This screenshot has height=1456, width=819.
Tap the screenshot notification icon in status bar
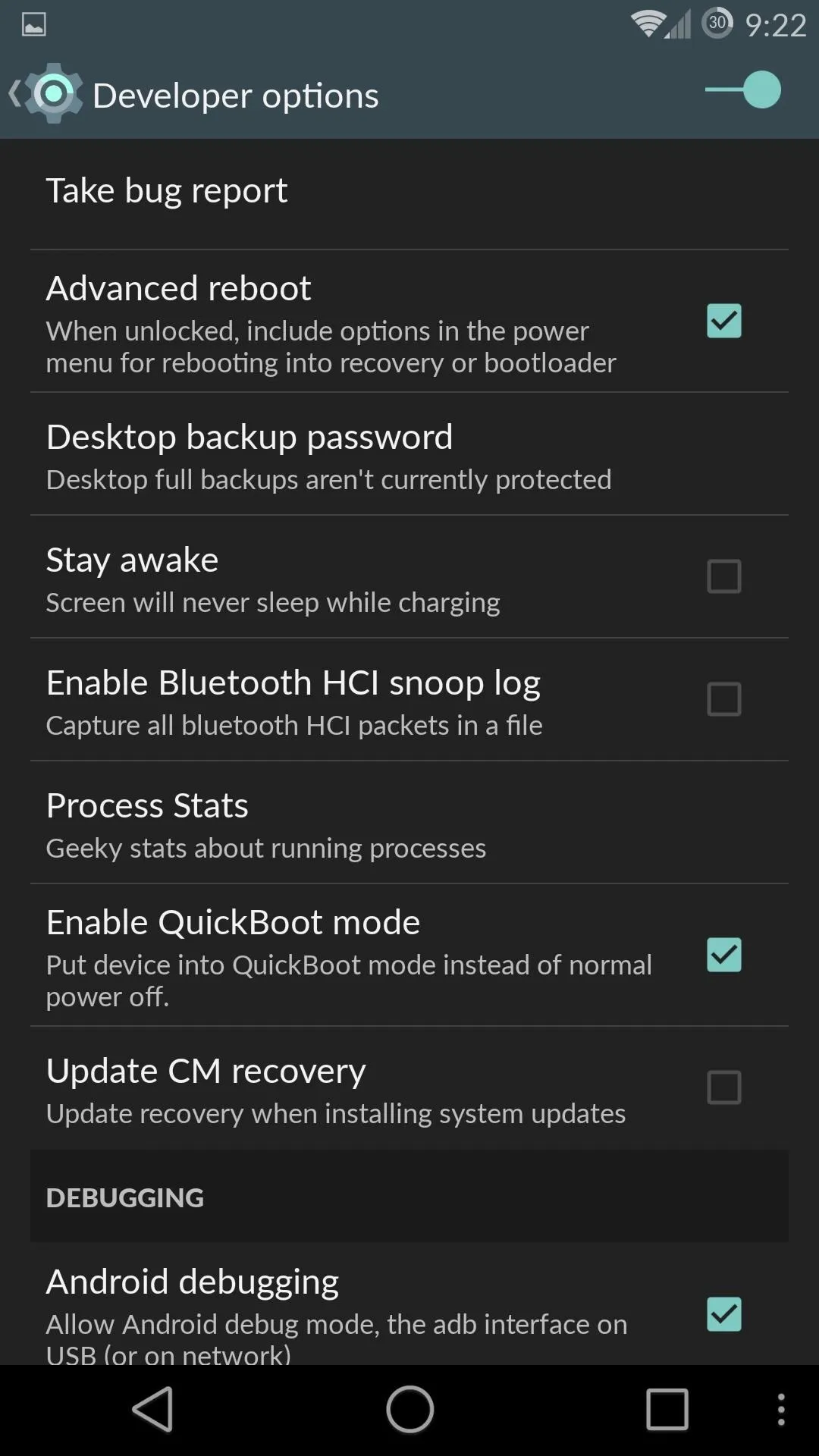click(x=33, y=25)
